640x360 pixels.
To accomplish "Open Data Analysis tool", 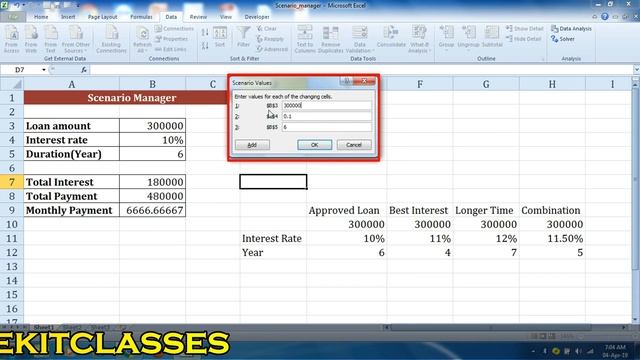I will (x=571, y=29).
